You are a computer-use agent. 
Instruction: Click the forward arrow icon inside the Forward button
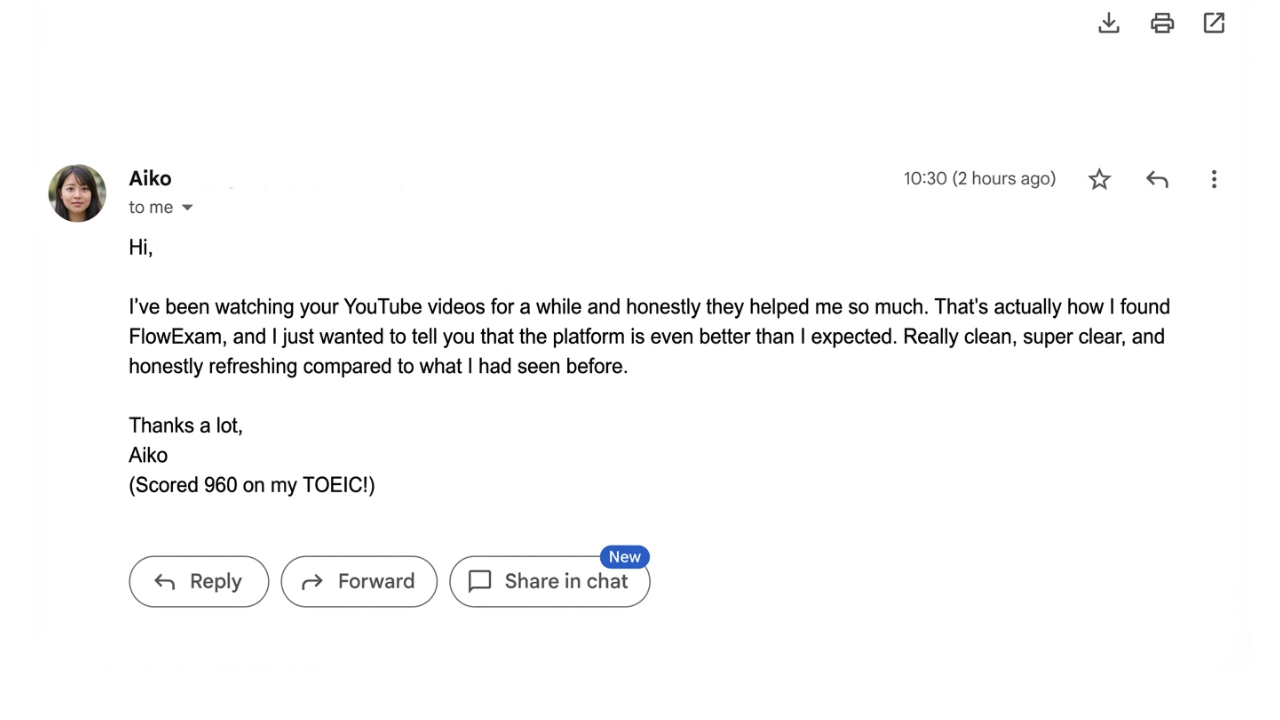(x=312, y=581)
